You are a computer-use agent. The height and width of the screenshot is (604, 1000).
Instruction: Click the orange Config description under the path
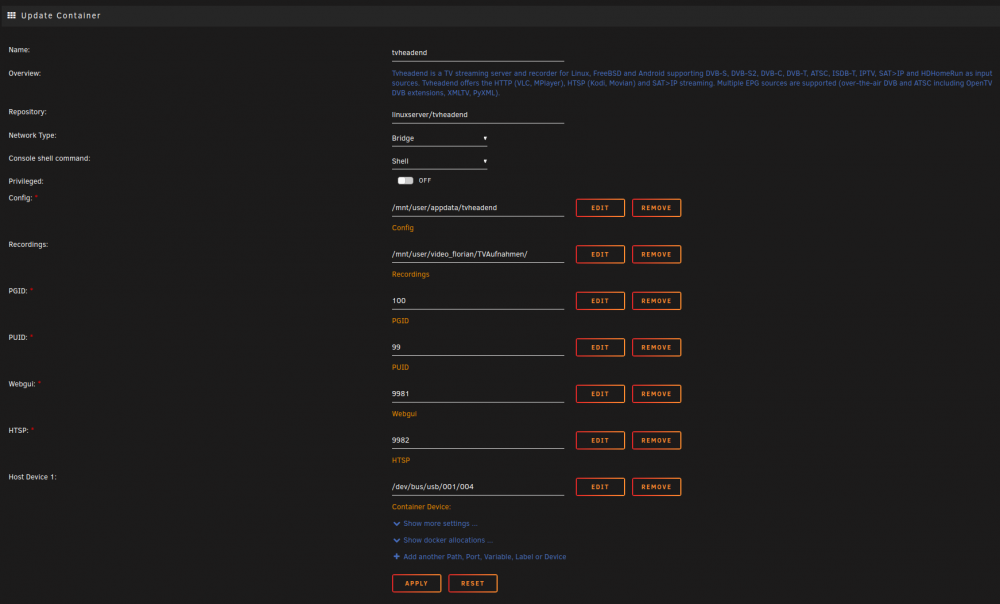click(402, 228)
